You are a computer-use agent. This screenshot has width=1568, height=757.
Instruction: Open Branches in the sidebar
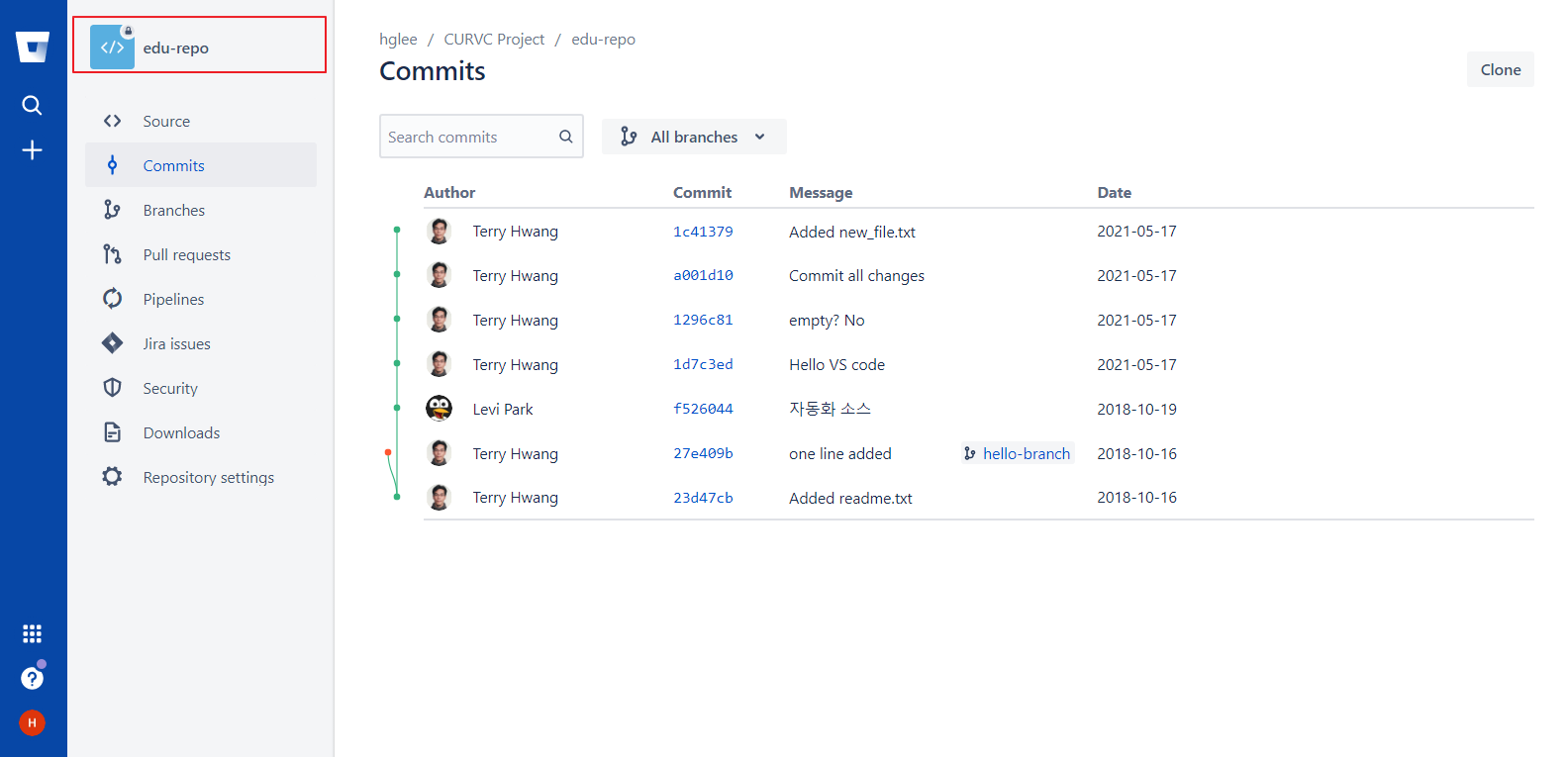coord(201,210)
